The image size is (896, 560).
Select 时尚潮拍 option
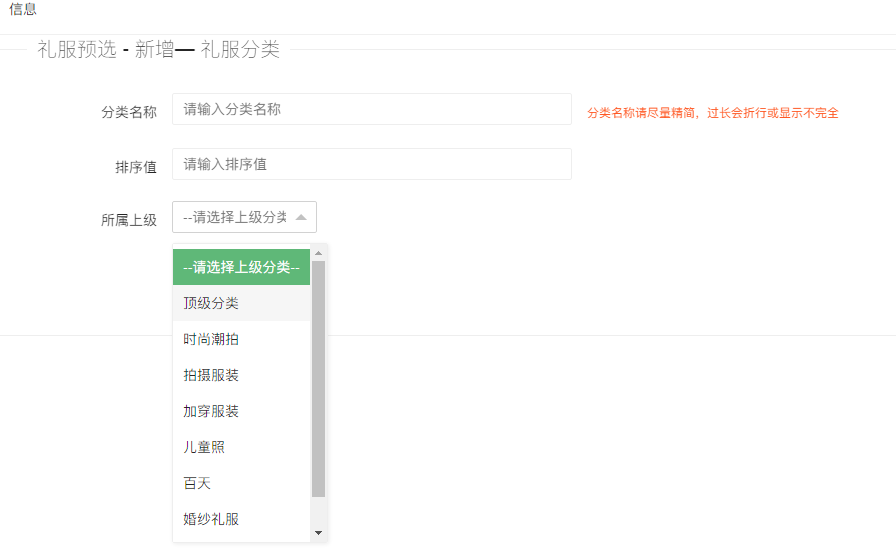tap(241, 339)
